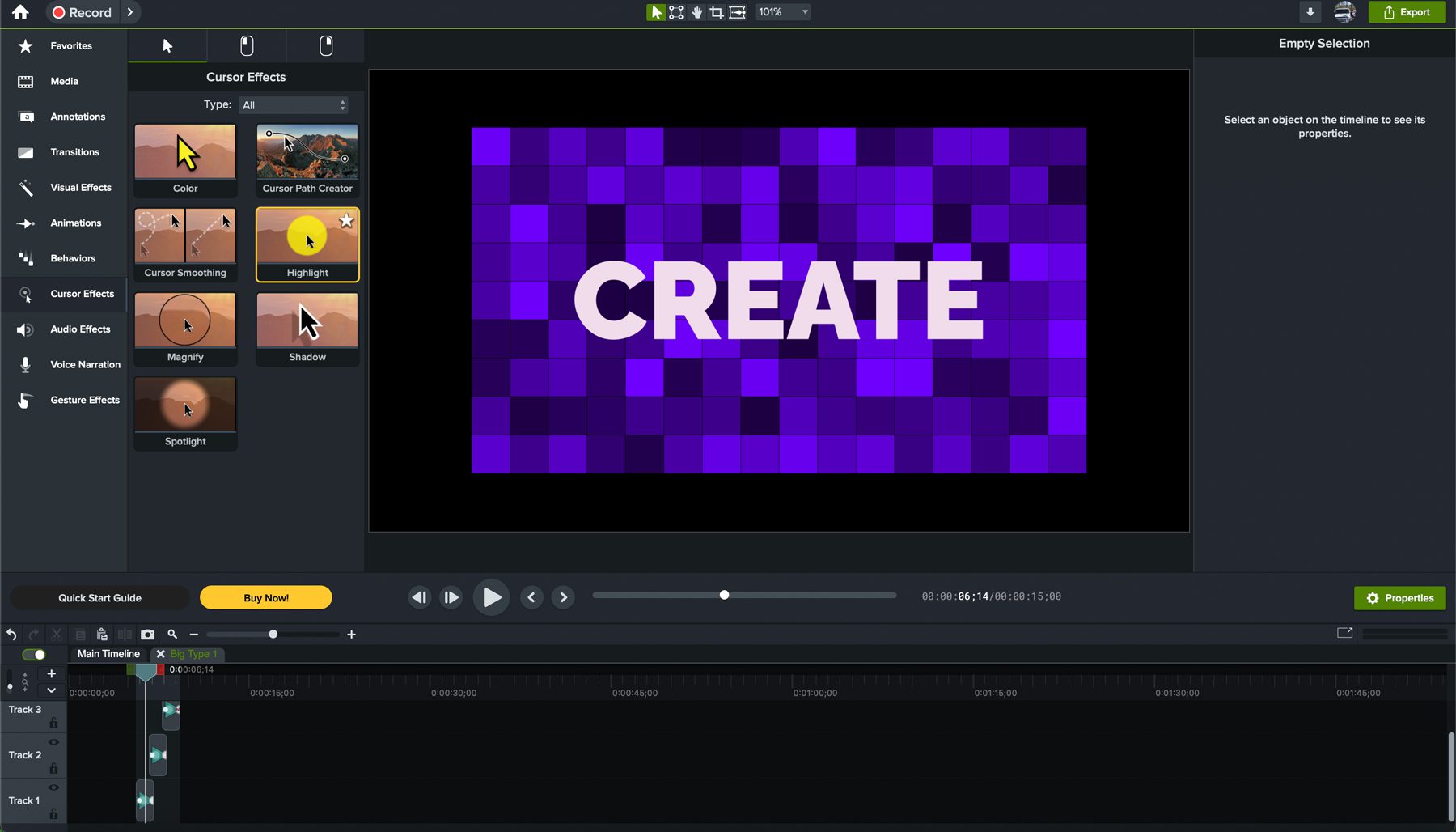Open the canvas zoom percentage dropdown

(781, 11)
